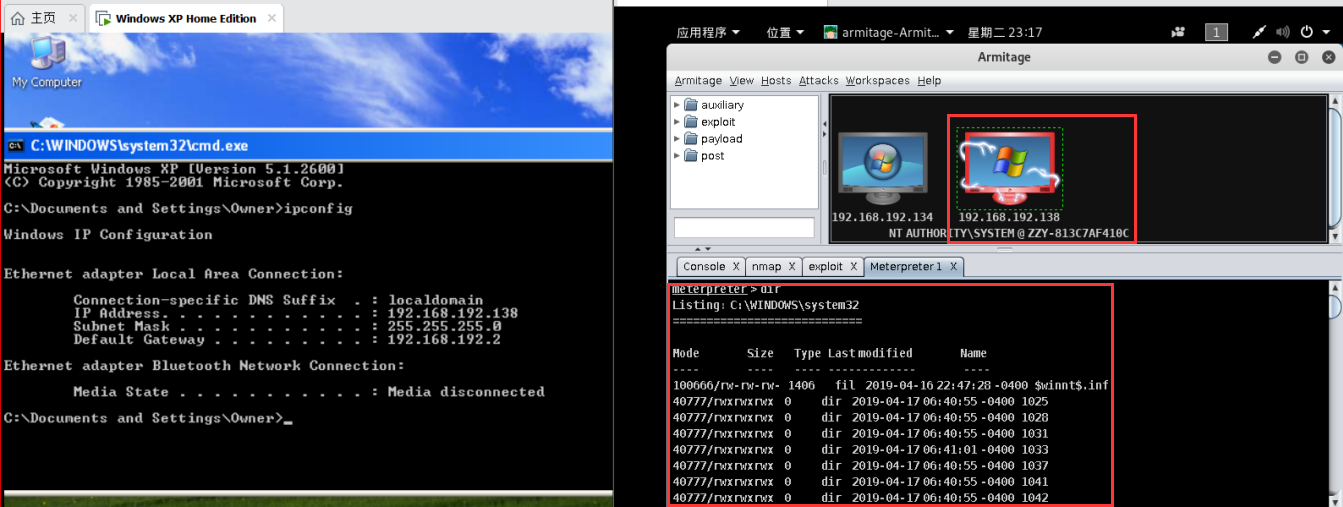Click the Windows XP tab VM icon
Screen dimensions: 1343x507
pyautogui.click(x=103, y=19)
